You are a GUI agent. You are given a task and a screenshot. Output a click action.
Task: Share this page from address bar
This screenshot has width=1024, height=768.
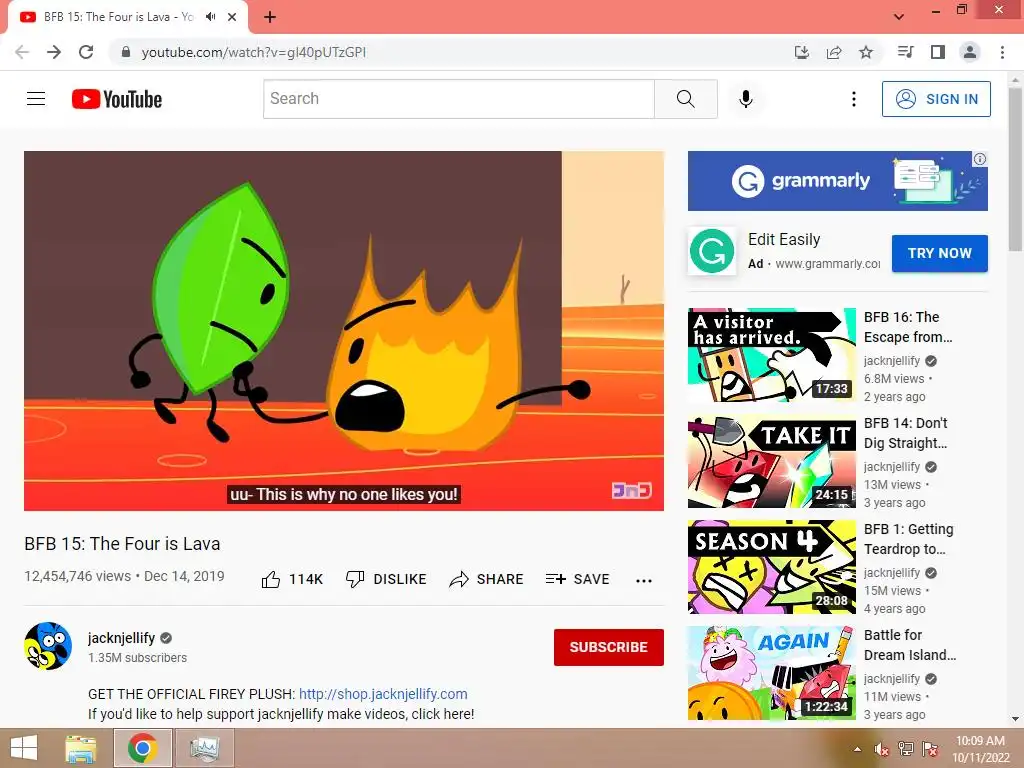(x=834, y=52)
